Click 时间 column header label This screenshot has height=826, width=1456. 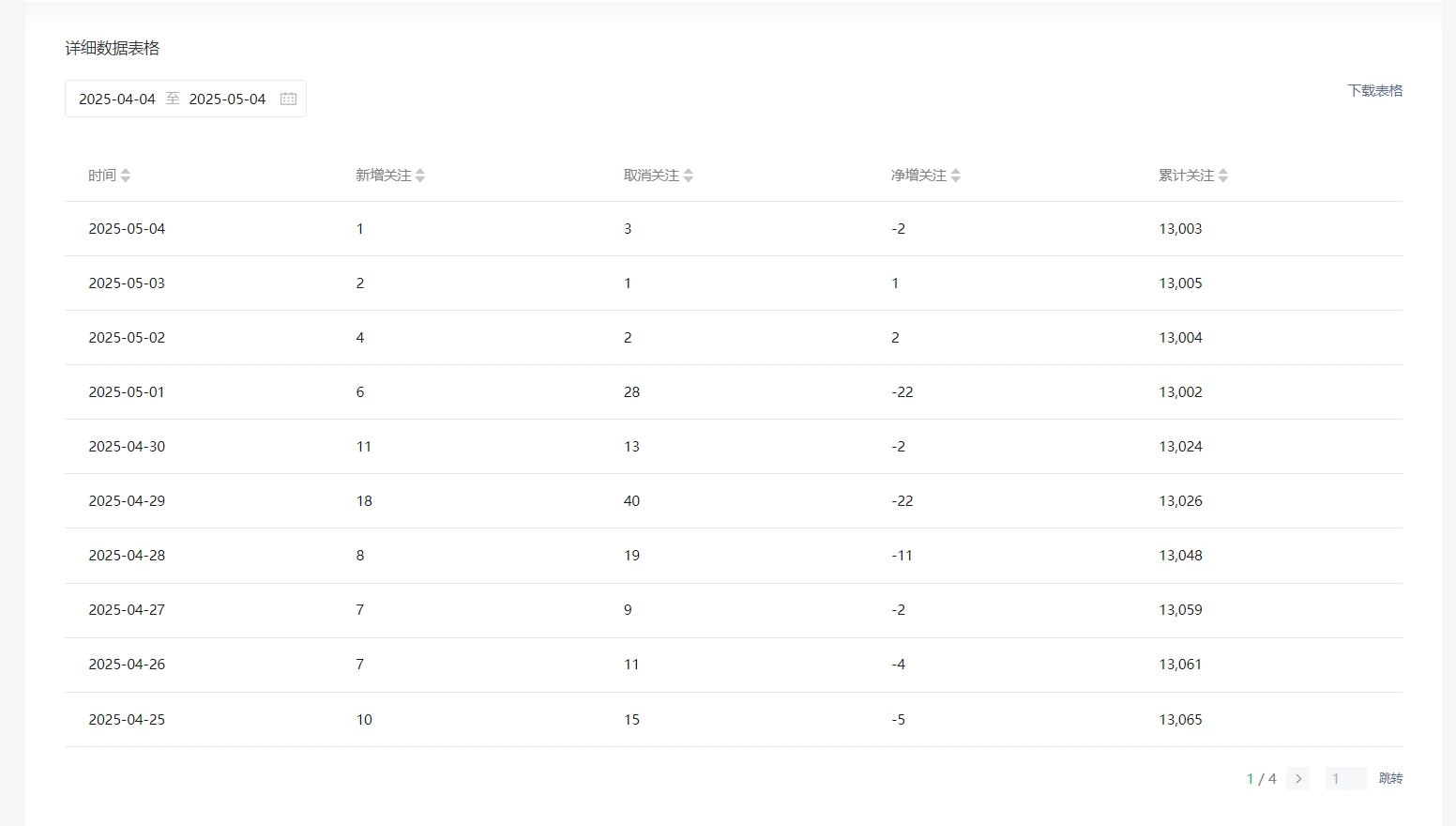102,176
